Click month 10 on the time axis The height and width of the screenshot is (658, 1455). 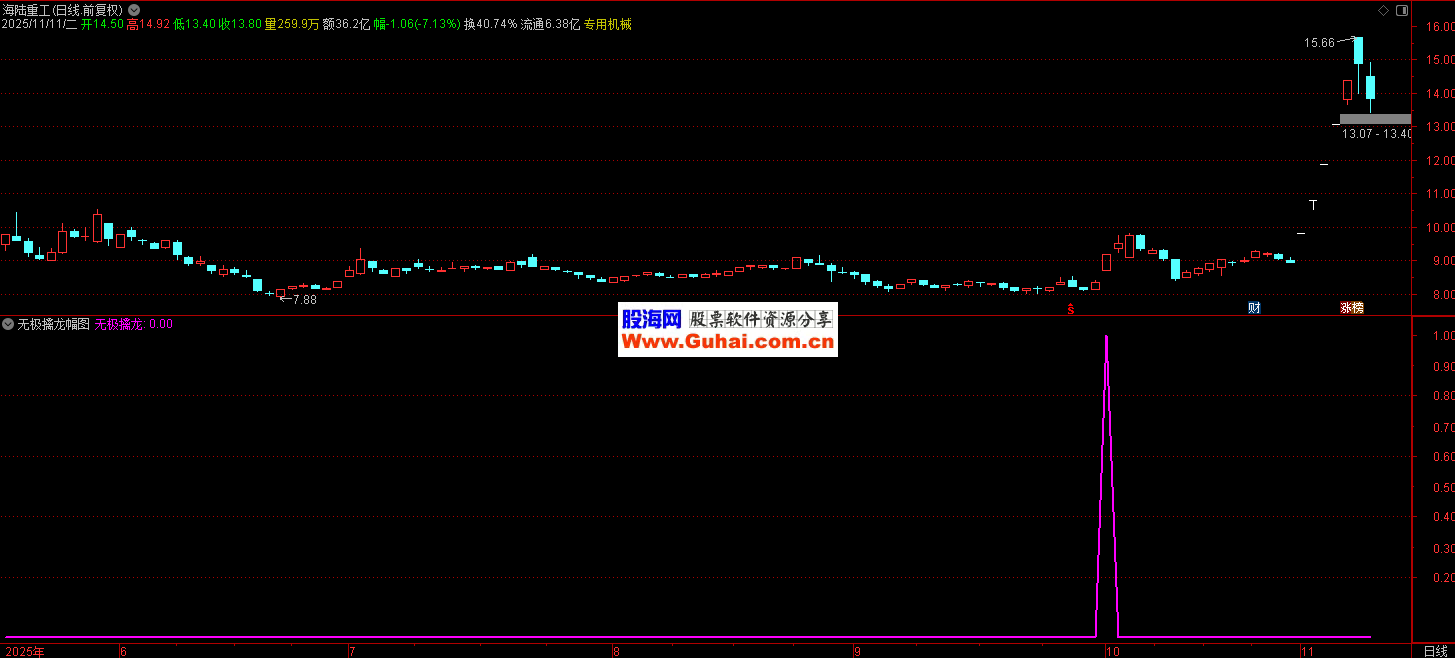point(1112,651)
